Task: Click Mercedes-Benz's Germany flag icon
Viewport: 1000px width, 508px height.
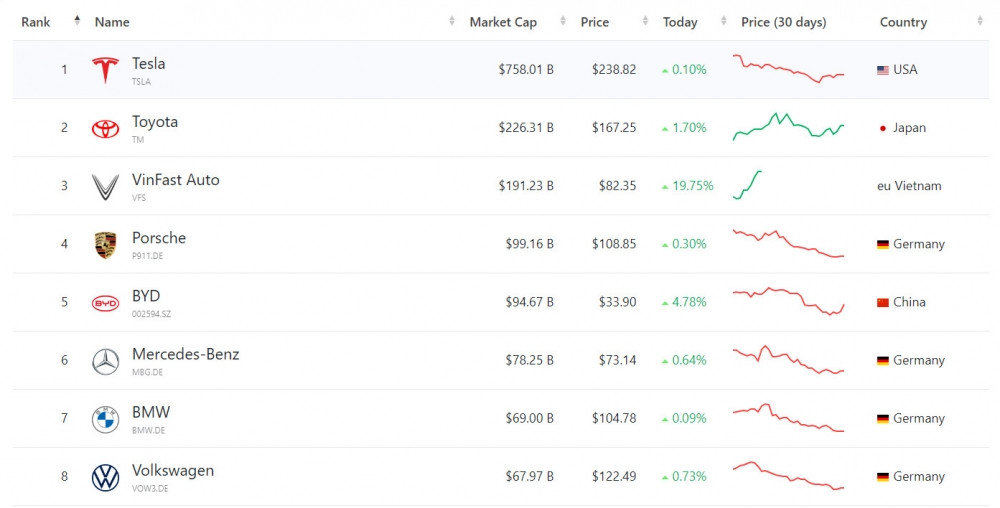Action: 883,361
